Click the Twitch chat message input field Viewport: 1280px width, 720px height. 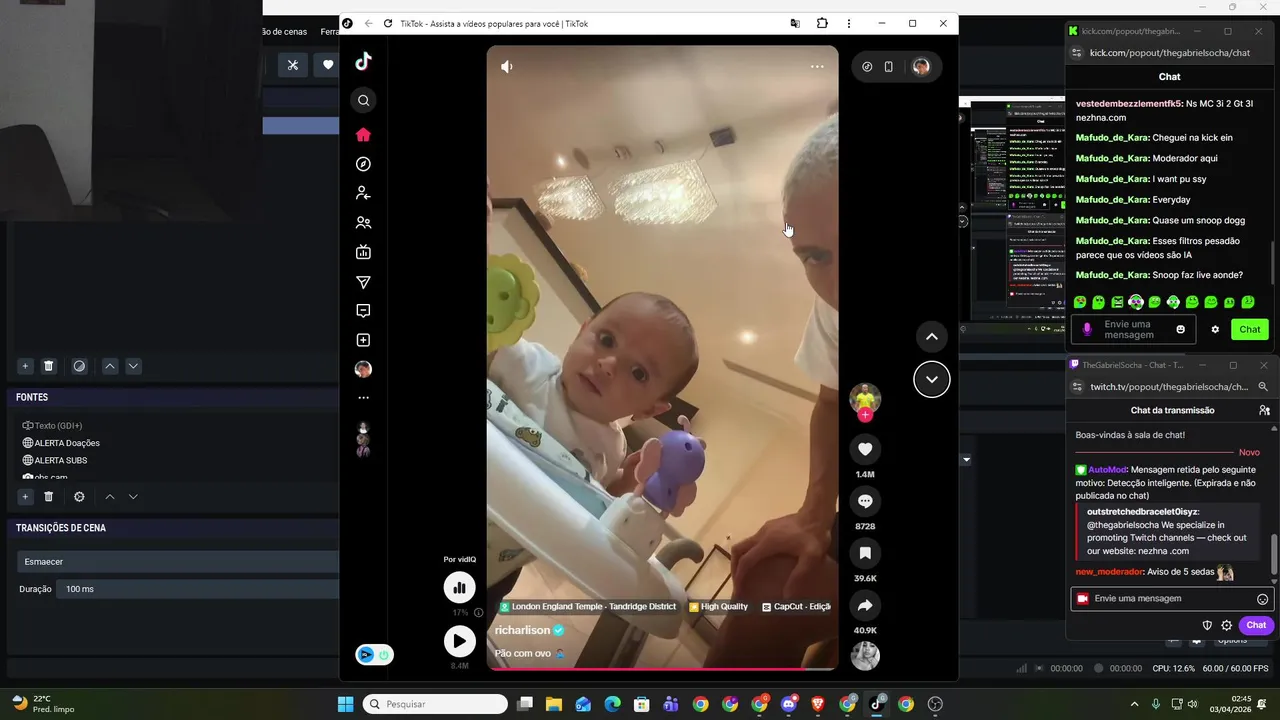click(1171, 598)
